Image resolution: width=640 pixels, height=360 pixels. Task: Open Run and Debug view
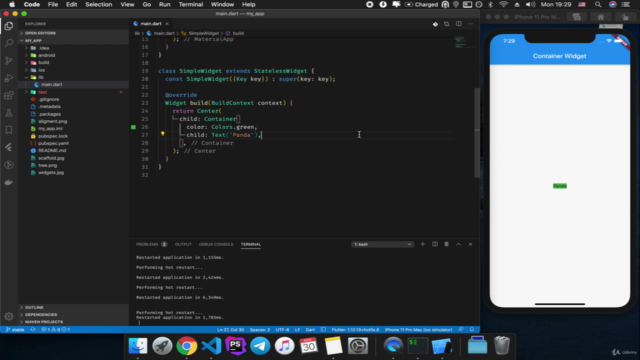pos(9,78)
